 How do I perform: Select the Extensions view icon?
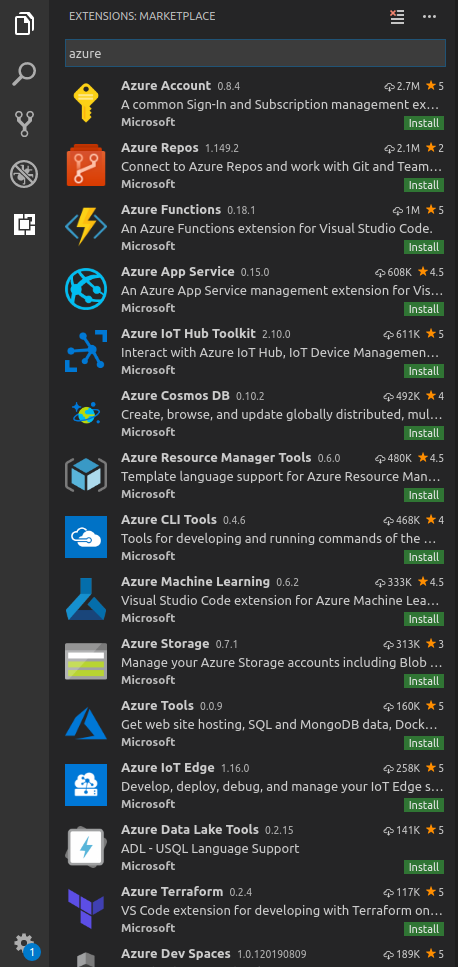coord(25,224)
